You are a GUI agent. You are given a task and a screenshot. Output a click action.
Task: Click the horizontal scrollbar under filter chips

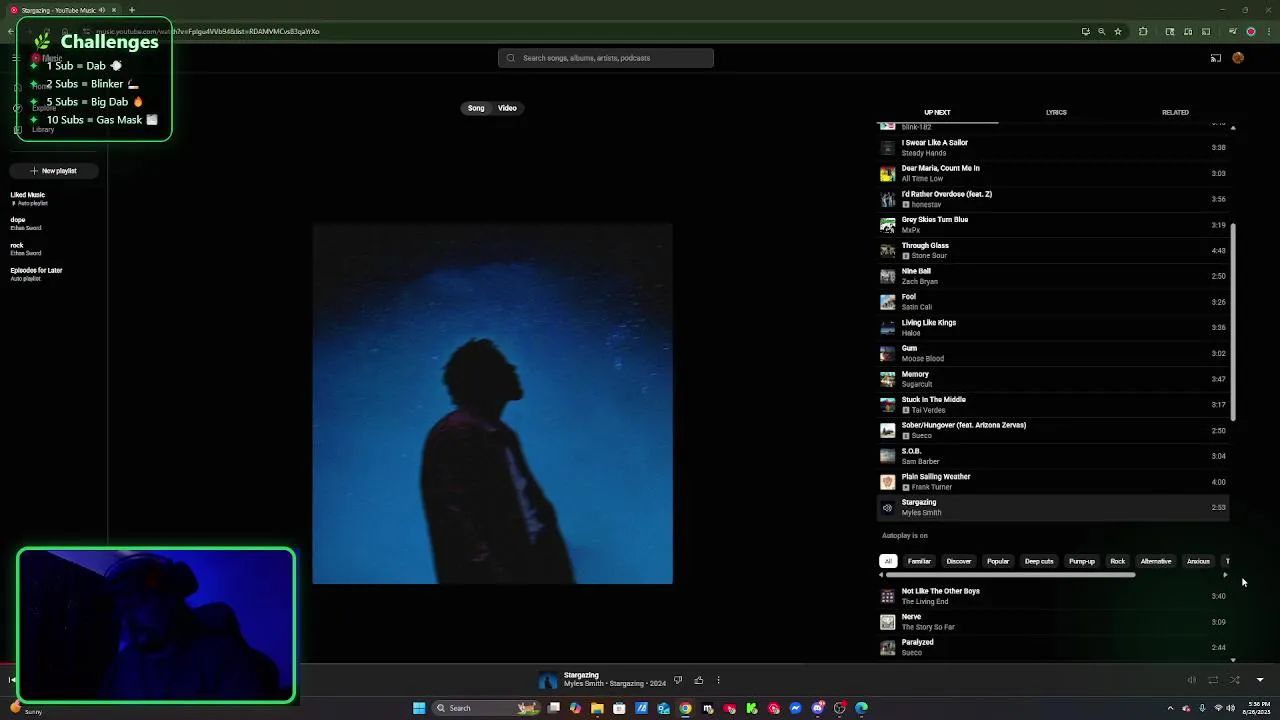pos(1010,575)
